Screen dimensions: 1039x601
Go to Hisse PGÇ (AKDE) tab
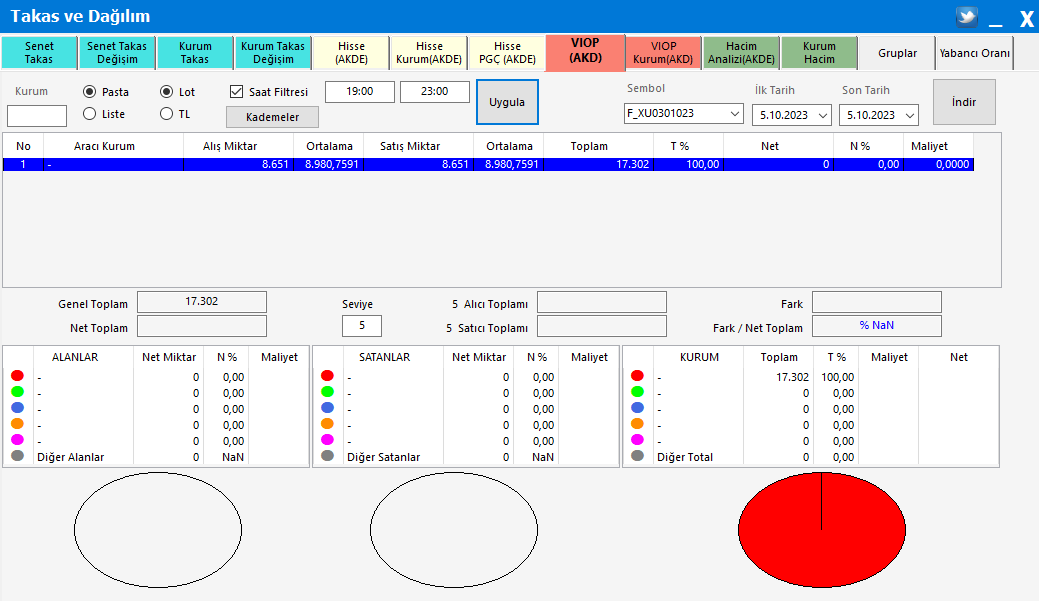[x=507, y=52]
